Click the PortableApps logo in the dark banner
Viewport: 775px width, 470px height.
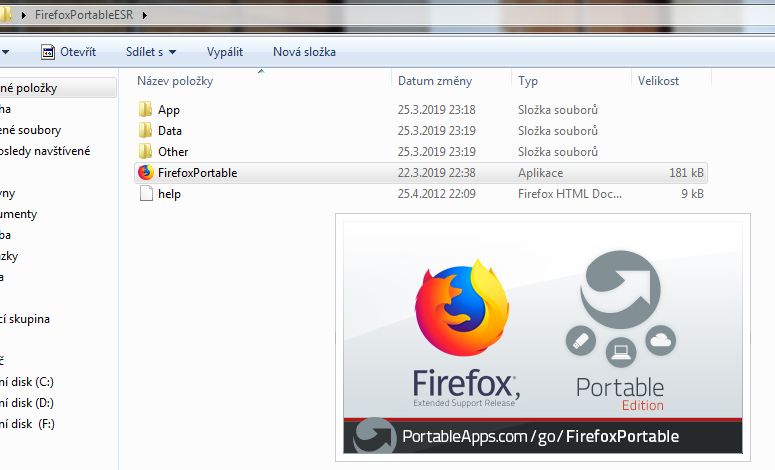point(376,435)
